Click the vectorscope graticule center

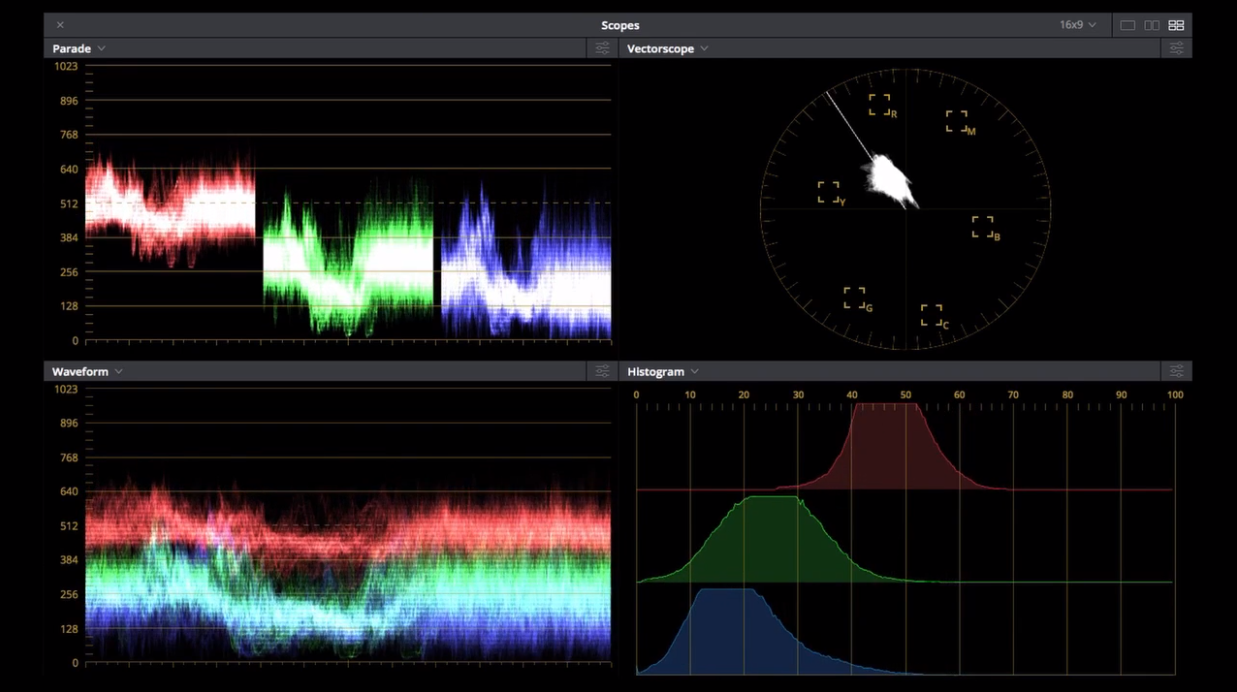tap(905, 208)
